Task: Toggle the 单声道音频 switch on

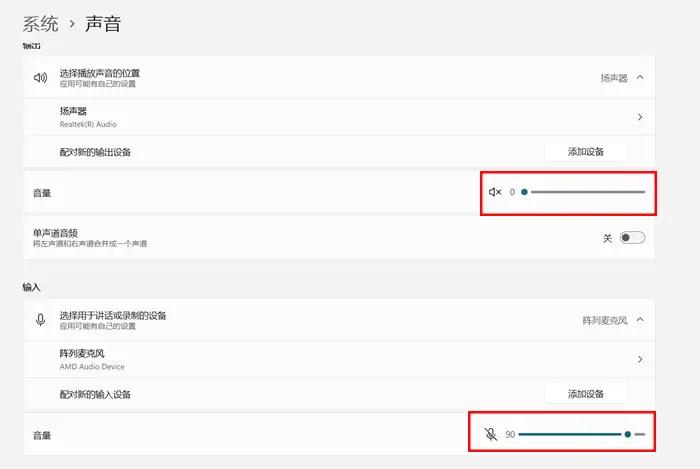Action: pyautogui.click(x=632, y=238)
